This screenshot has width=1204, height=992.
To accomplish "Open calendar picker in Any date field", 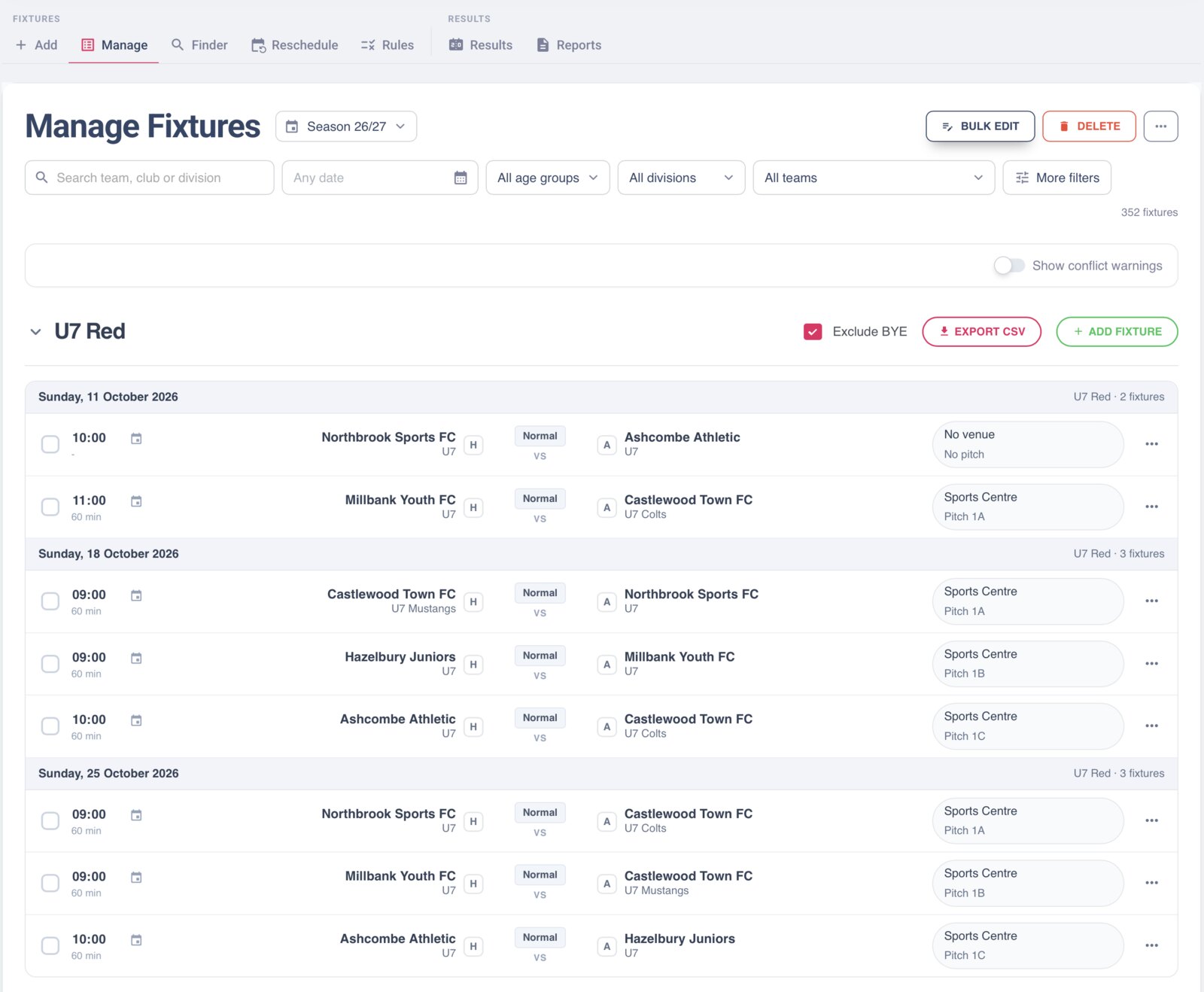I will [x=461, y=178].
